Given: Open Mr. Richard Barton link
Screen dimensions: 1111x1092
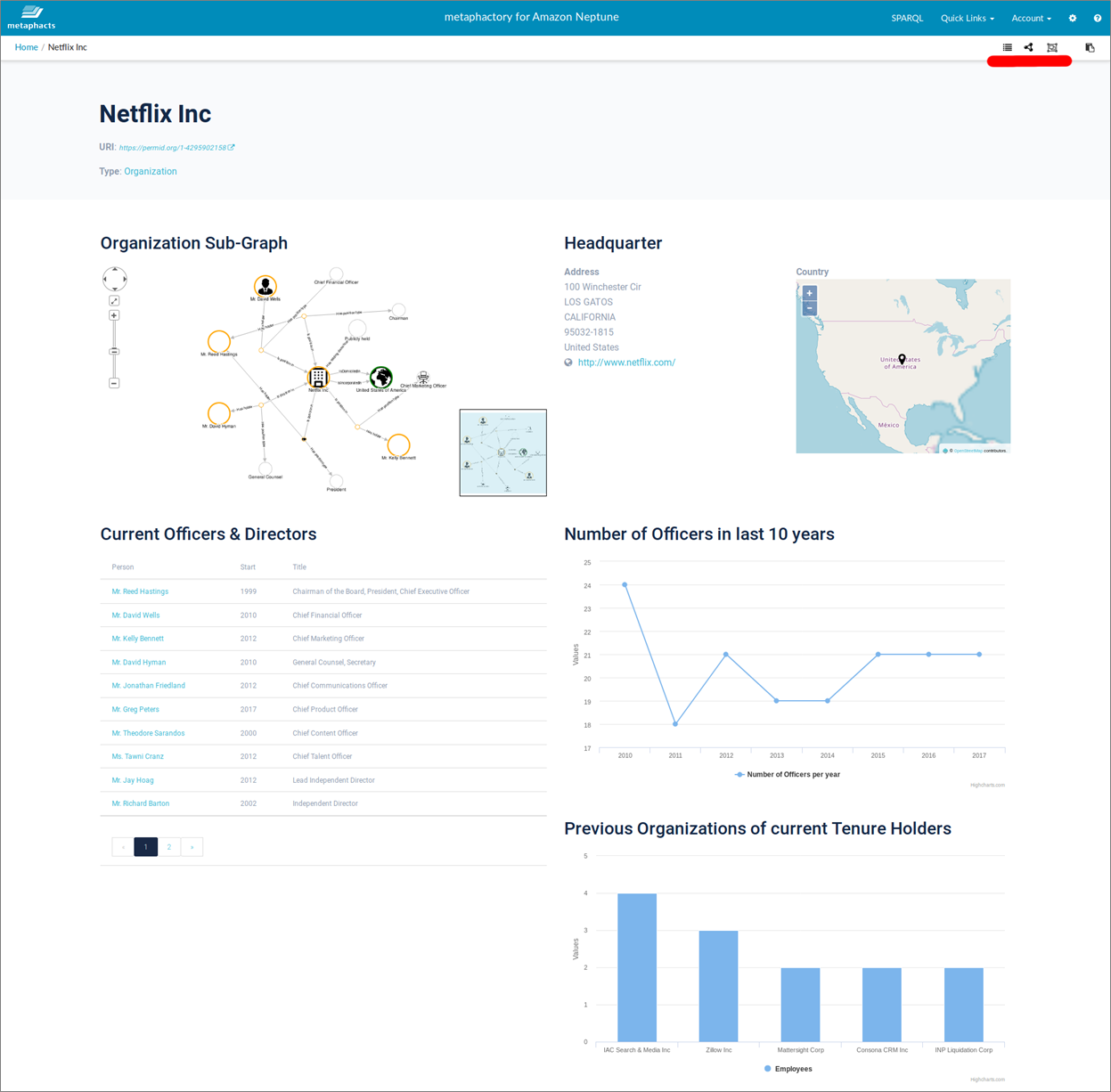Looking at the screenshot, I should [x=140, y=803].
